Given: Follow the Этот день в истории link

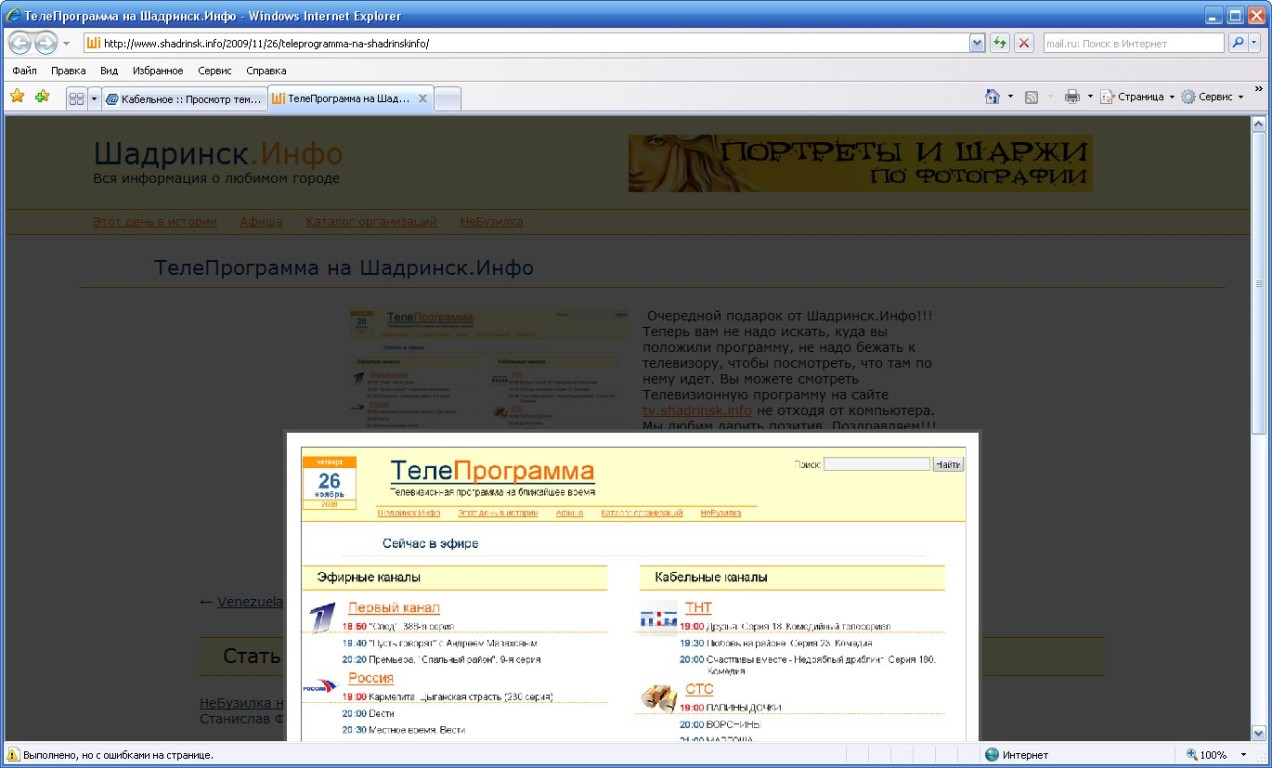Looking at the screenshot, I should (x=155, y=222).
